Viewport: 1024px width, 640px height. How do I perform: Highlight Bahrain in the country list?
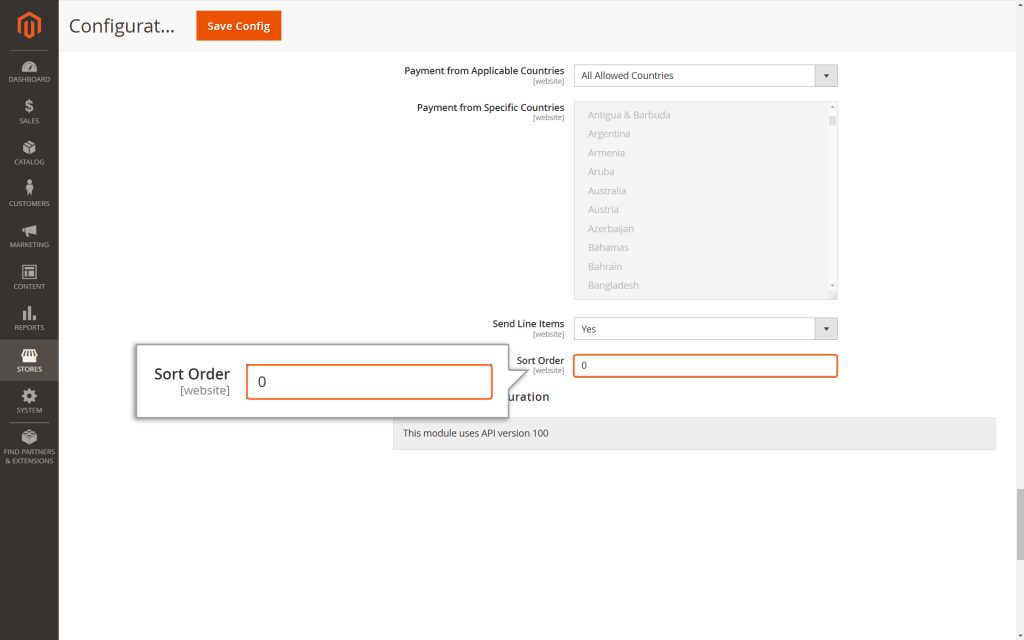(604, 266)
